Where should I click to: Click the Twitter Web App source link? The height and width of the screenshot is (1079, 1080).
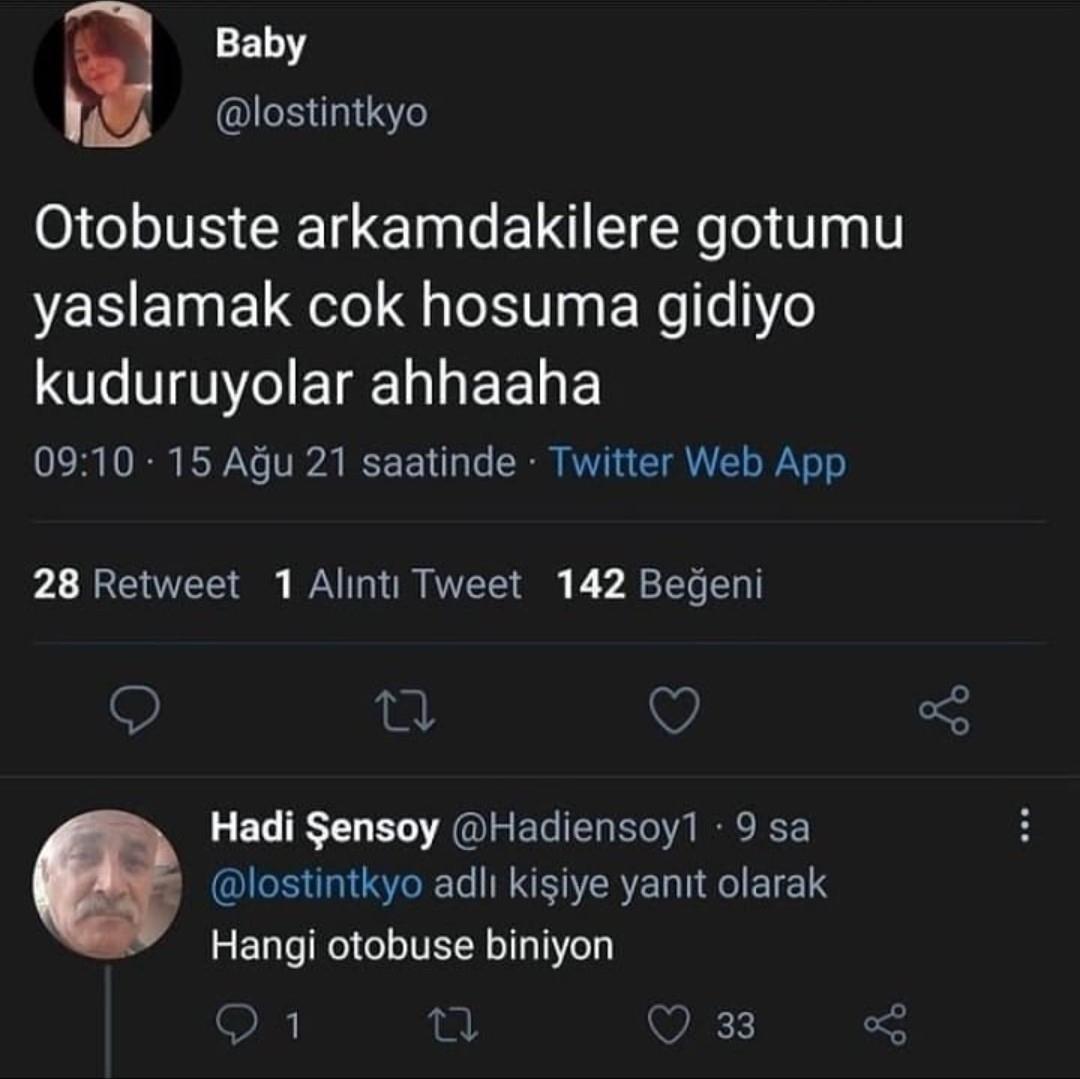point(697,463)
